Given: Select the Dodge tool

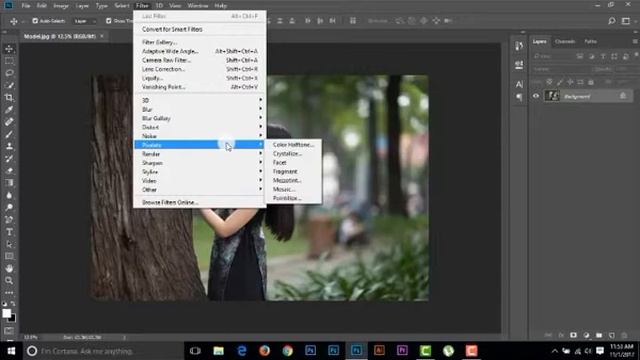Looking at the screenshot, I should [x=9, y=207].
